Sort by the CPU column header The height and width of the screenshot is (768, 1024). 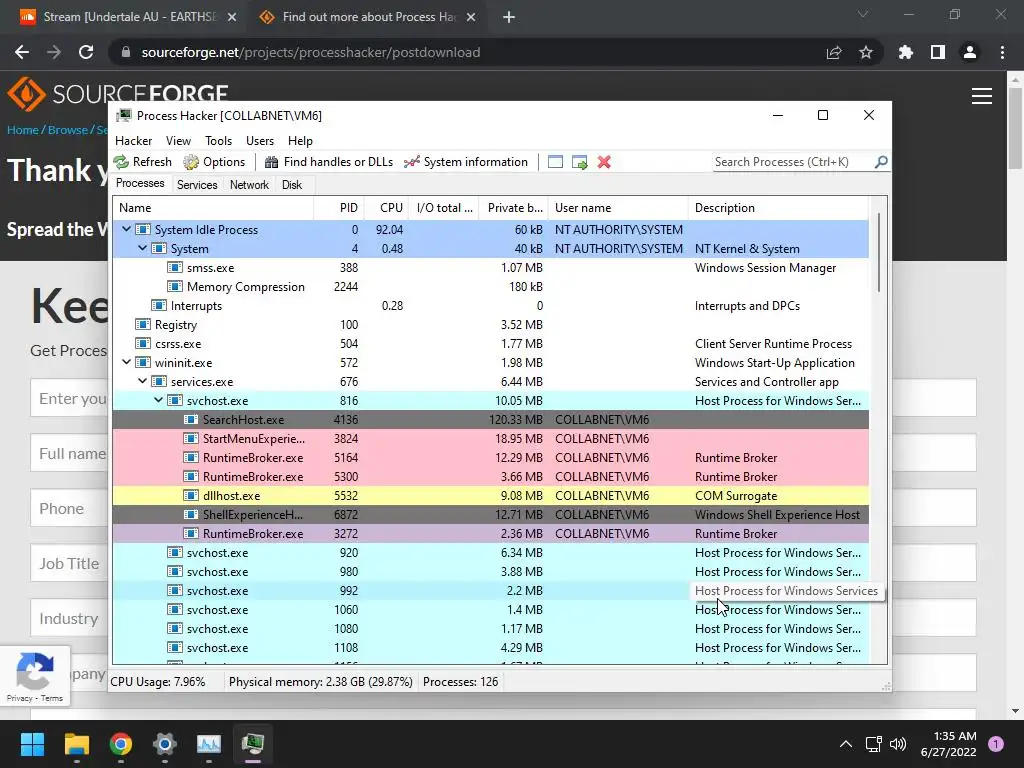(x=387, y=208)
